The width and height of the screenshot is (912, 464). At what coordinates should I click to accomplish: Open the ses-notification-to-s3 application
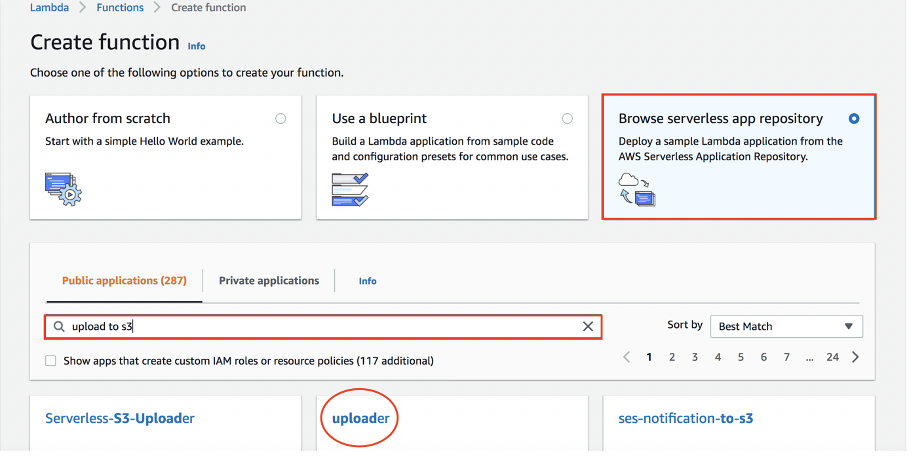pyautogui.click(x=686, y=418)
